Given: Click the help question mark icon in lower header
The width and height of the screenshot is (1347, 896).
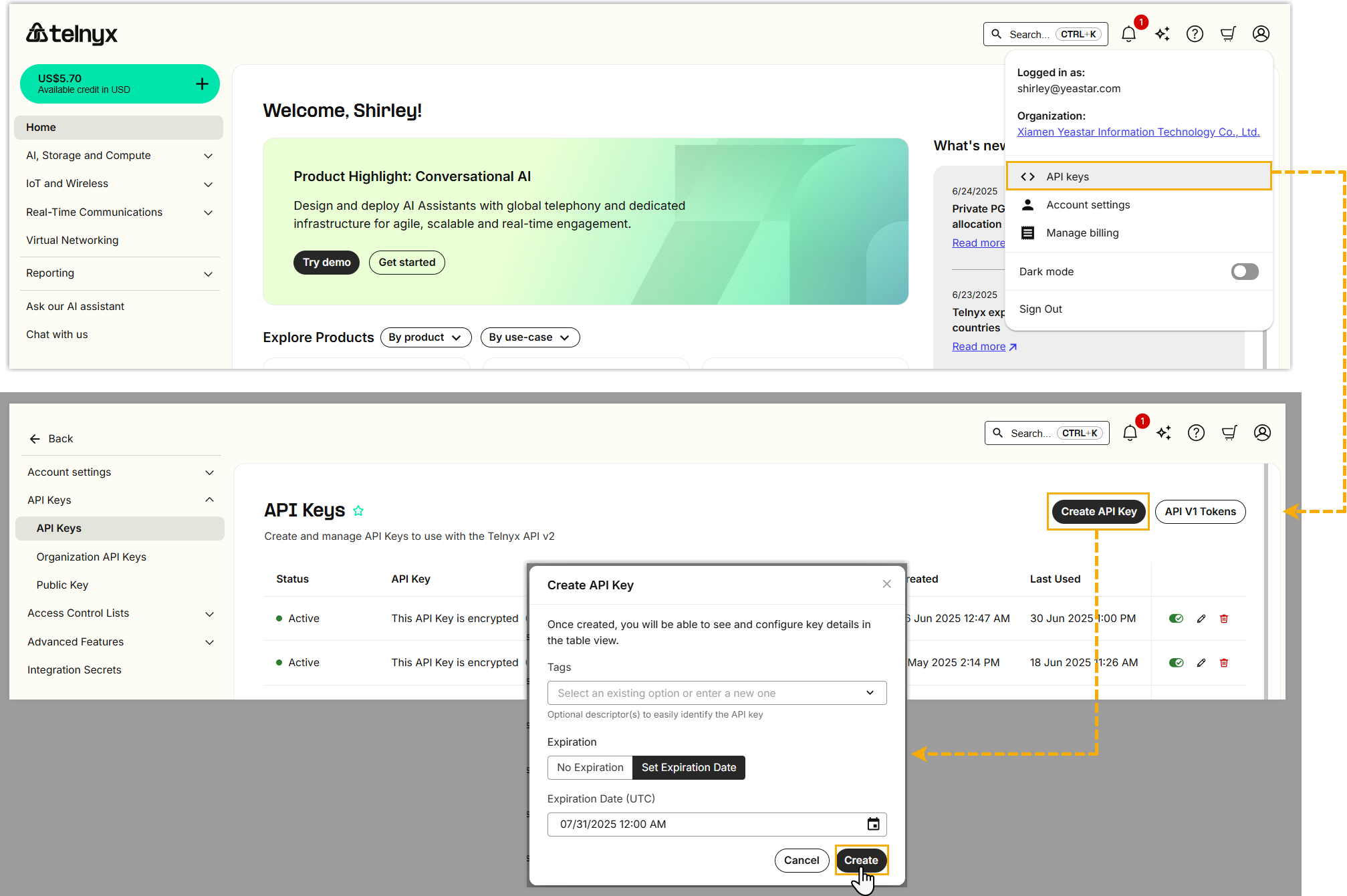Looking at the screenshot, I should pyautogui.click(x=1196, y=433).
